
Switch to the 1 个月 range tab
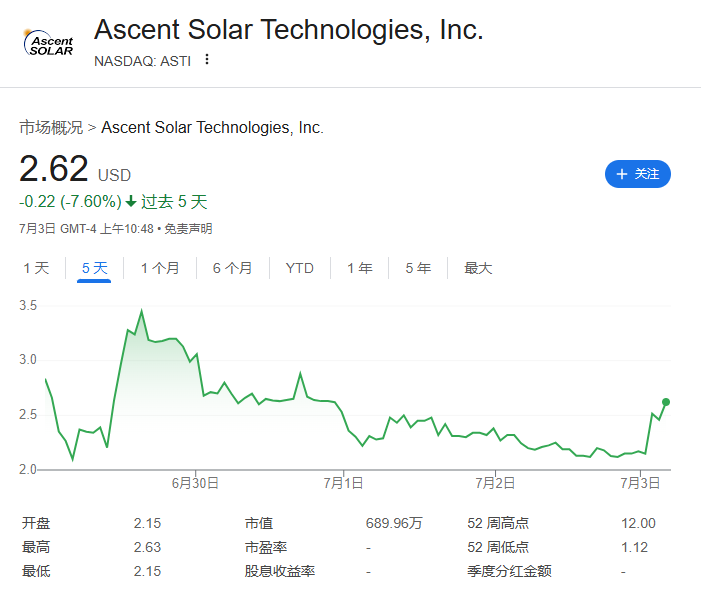click(x=160, y=268)
